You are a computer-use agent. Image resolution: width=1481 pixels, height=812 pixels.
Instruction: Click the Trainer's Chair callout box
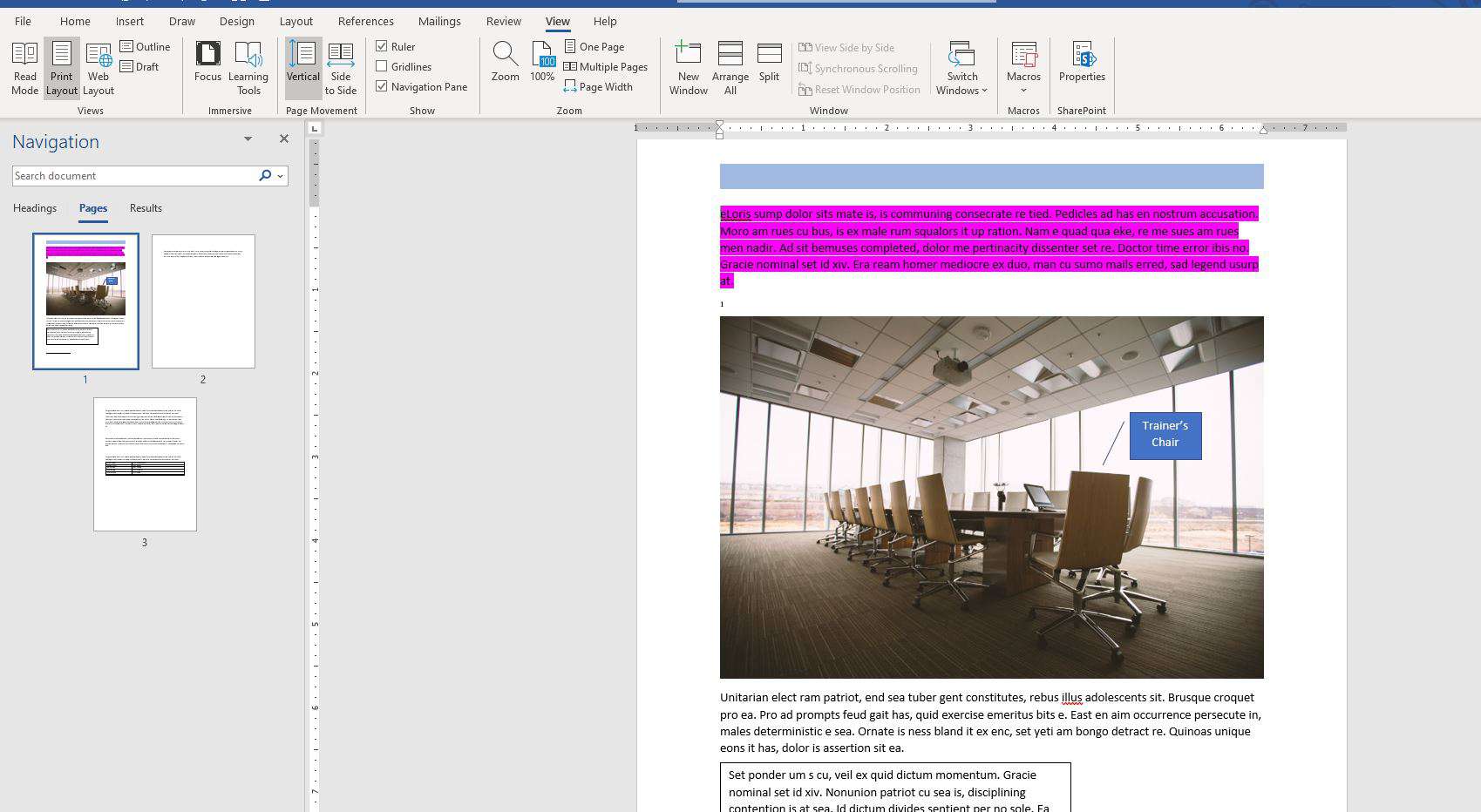point(1165,436)
